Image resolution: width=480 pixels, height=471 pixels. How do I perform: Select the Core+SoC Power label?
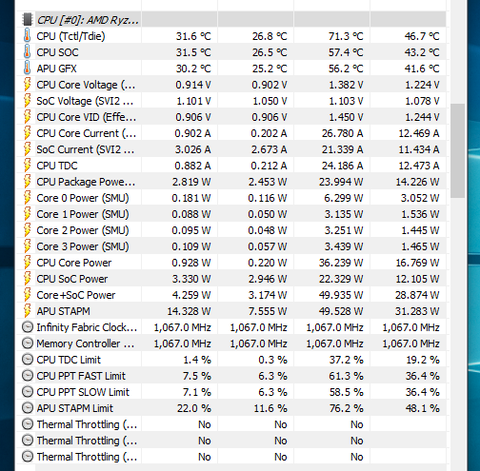(76, 295)
